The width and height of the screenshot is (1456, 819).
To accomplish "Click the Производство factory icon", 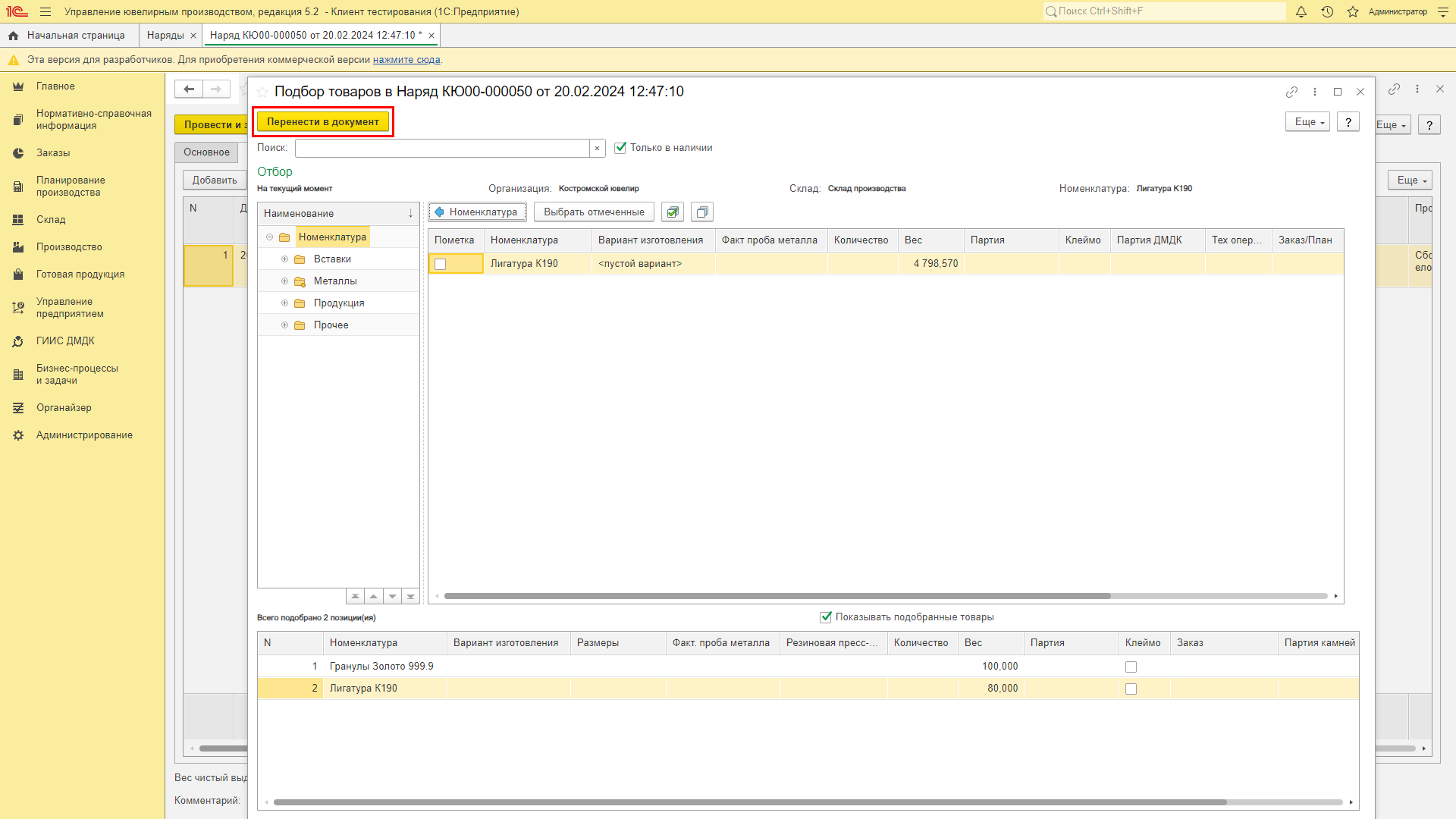I will (x=18, y=247).
